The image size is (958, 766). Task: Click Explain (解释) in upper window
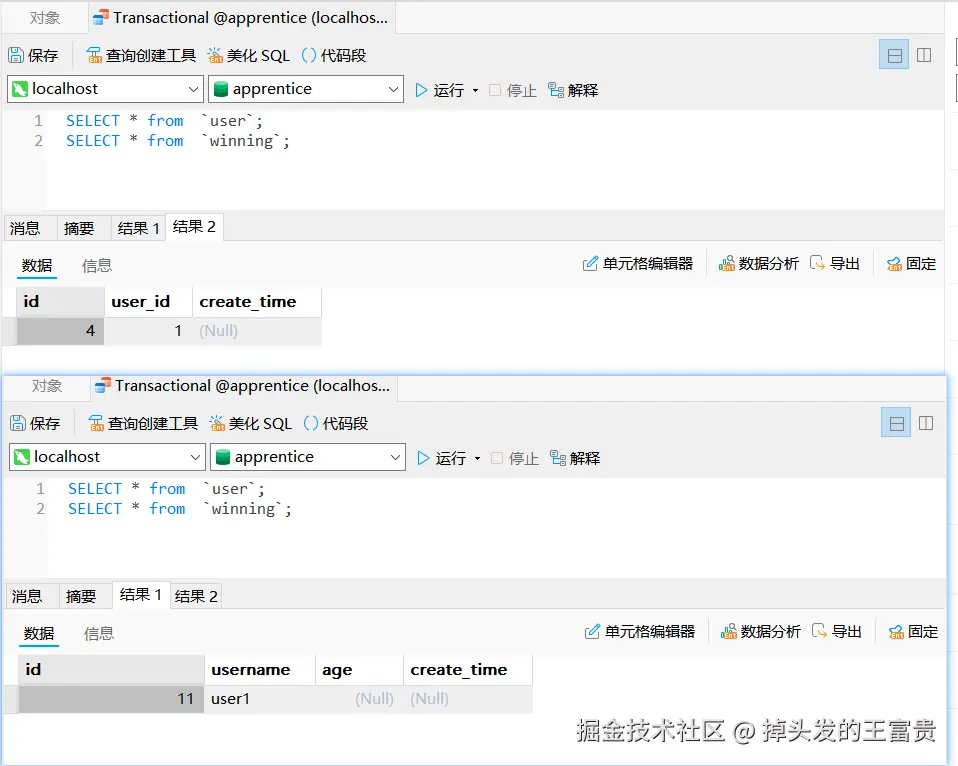pos(573,90)
